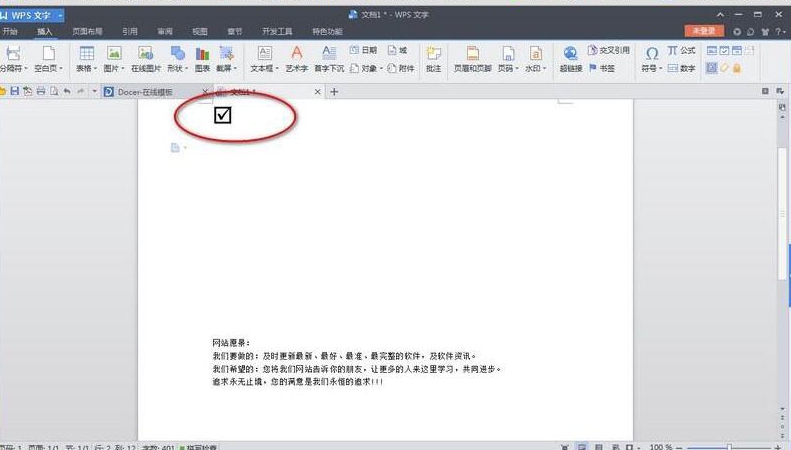791x450 pixels.
Task: Click the zoom slider handle in status bar
Action: tap(729, 447)
